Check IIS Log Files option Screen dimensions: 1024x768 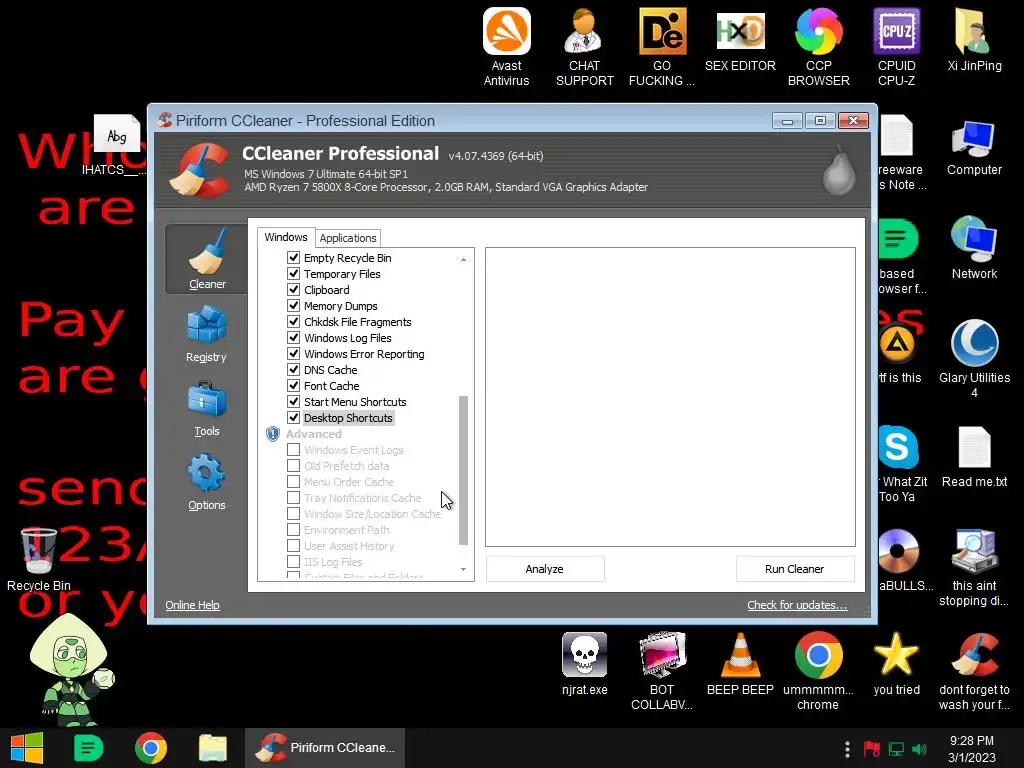point(293,562)
